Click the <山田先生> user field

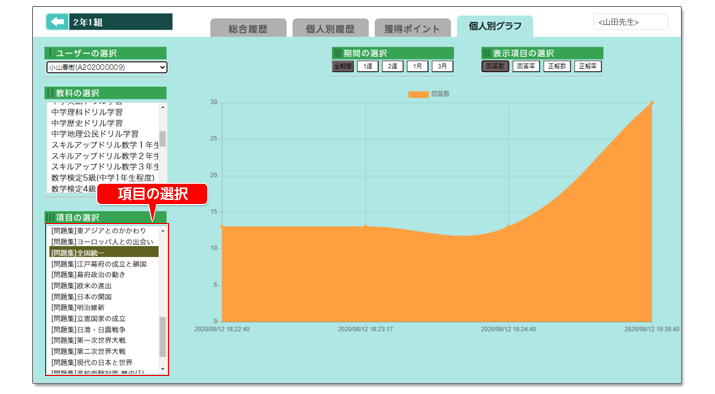click(631, 22)
